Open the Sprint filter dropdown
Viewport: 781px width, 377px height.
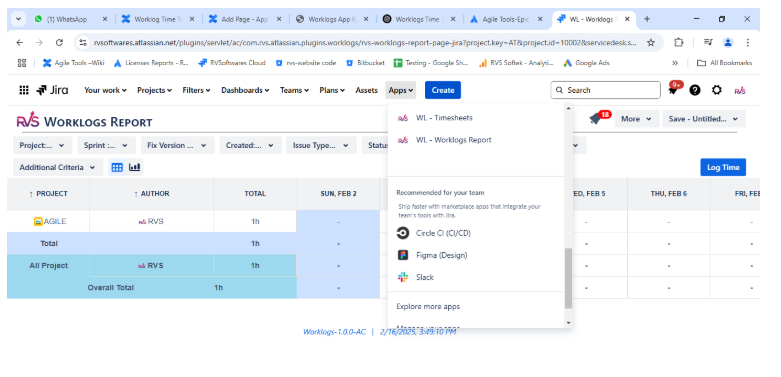tap(106, 145)
